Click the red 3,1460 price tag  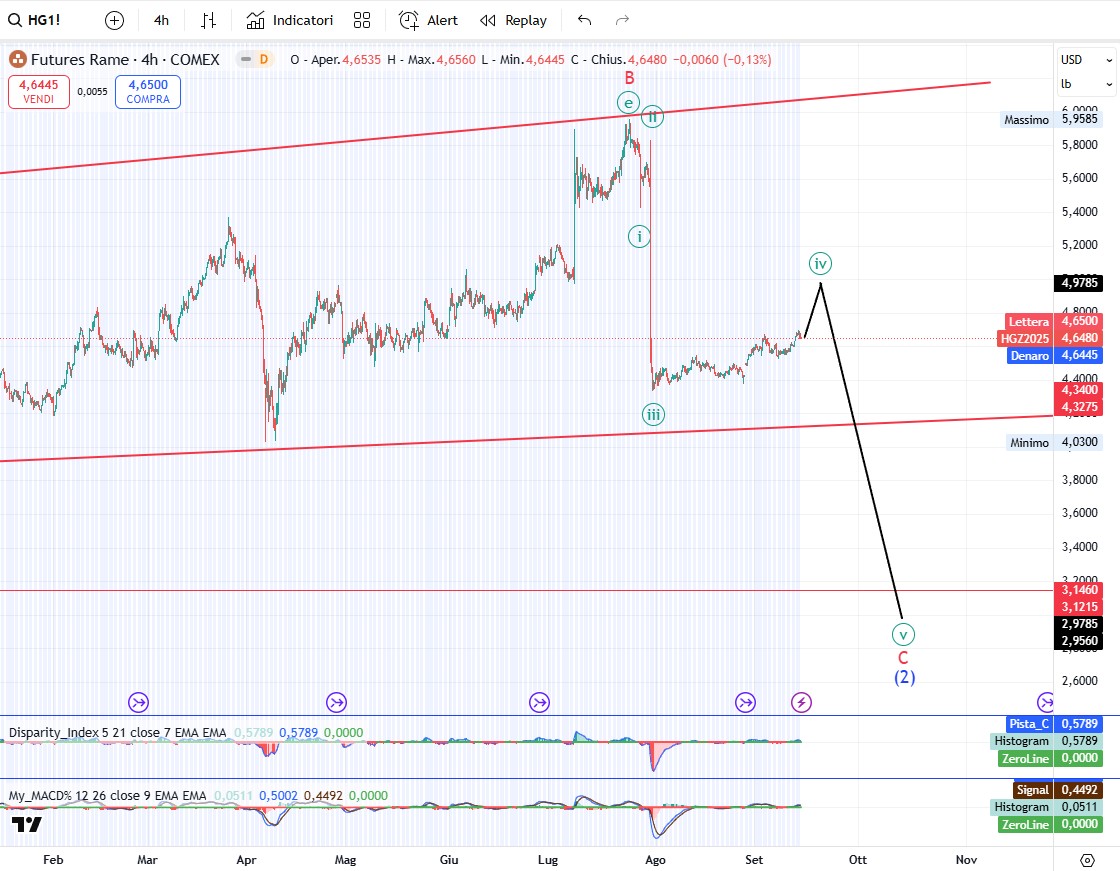tap(1079, 590)
